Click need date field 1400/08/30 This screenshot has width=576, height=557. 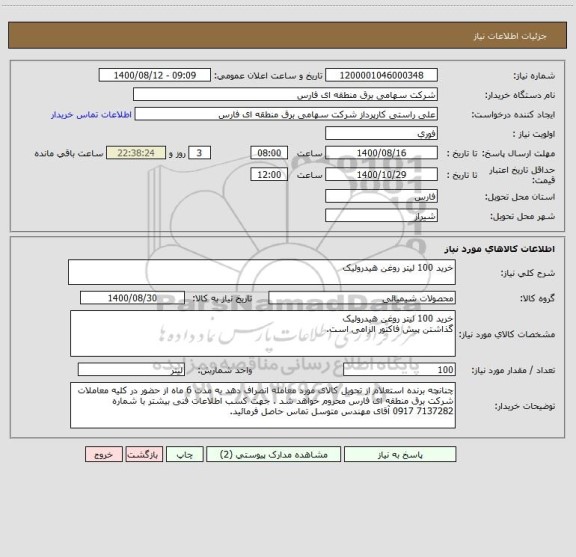click(x=132, y=298)
